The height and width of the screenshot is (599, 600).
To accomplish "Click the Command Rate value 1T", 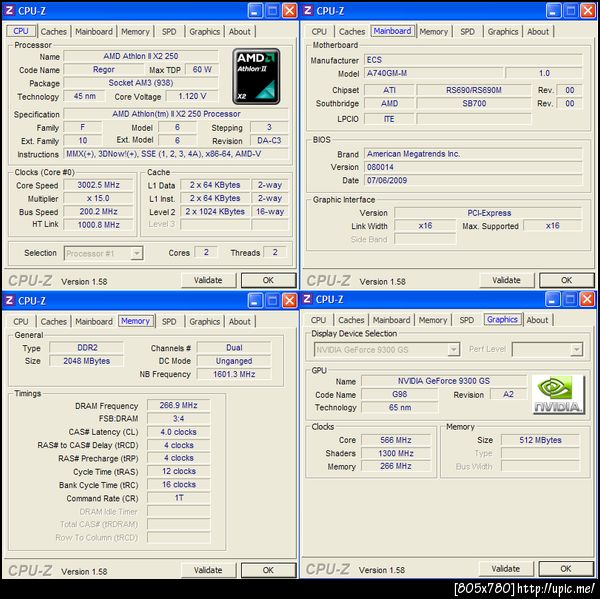I will [178, 498].
